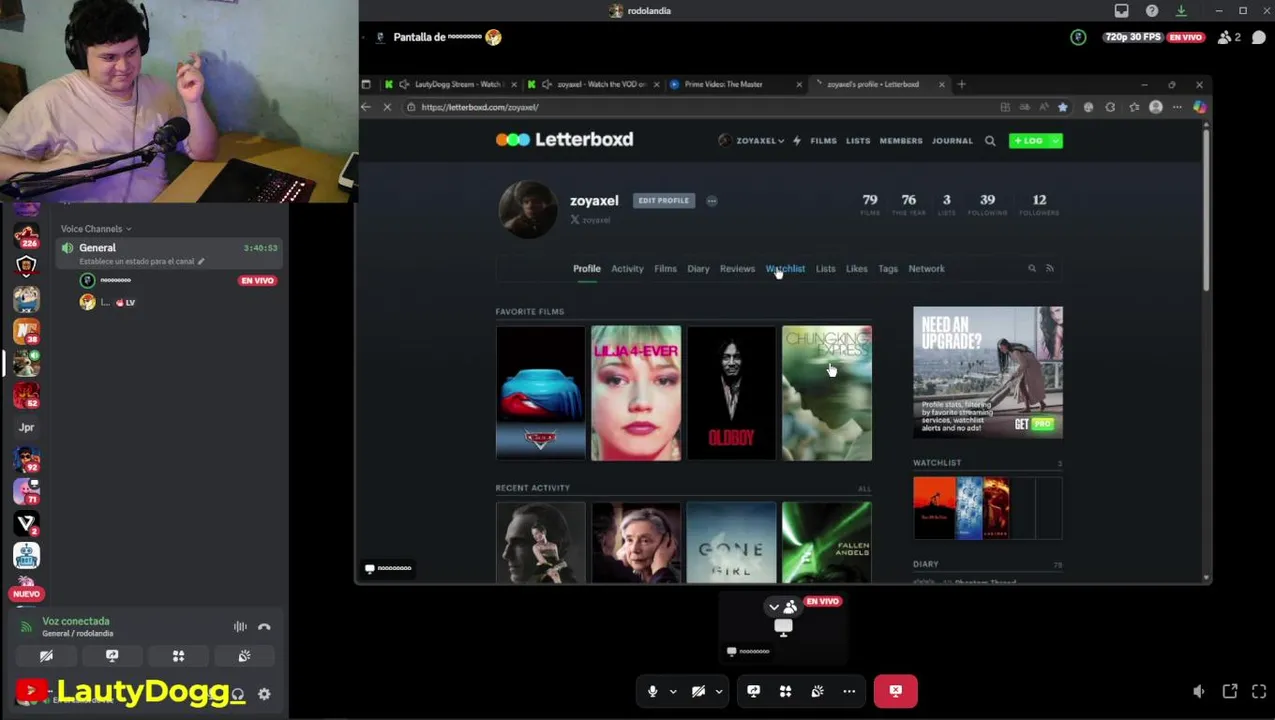Open Network profile tab
The height and width of the screenshot is (720, 1275).
(x=926, y=268)
